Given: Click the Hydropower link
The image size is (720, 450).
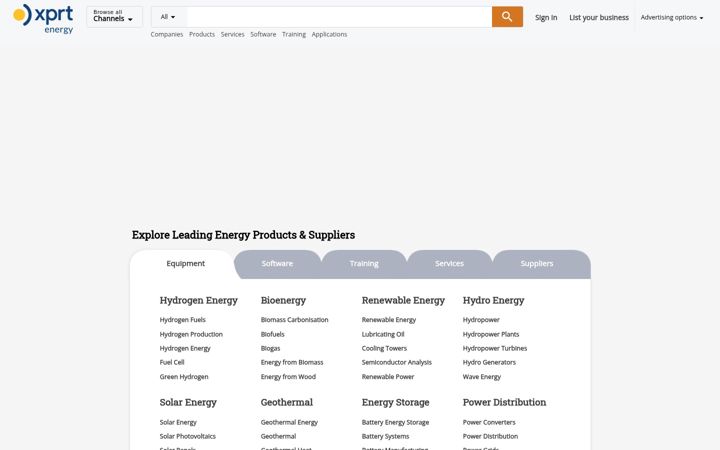Looking at the screenshot, I should [481, 320].
